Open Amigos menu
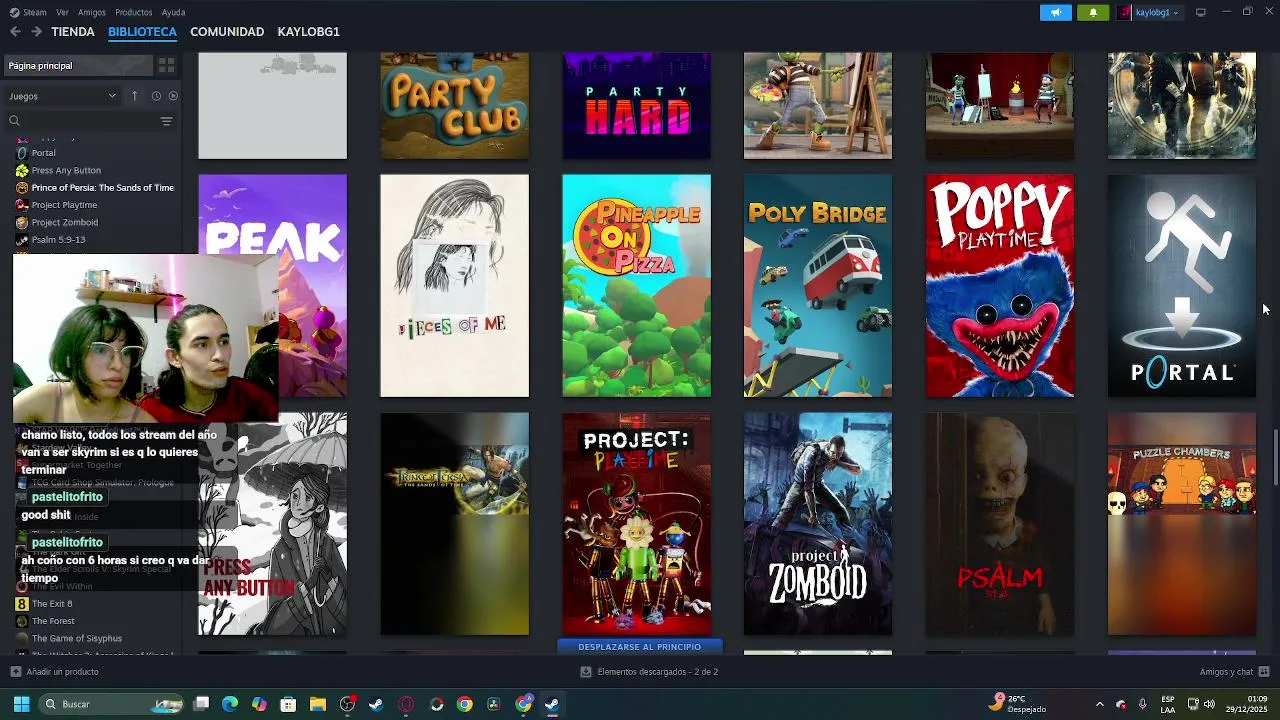 (92, 12)
